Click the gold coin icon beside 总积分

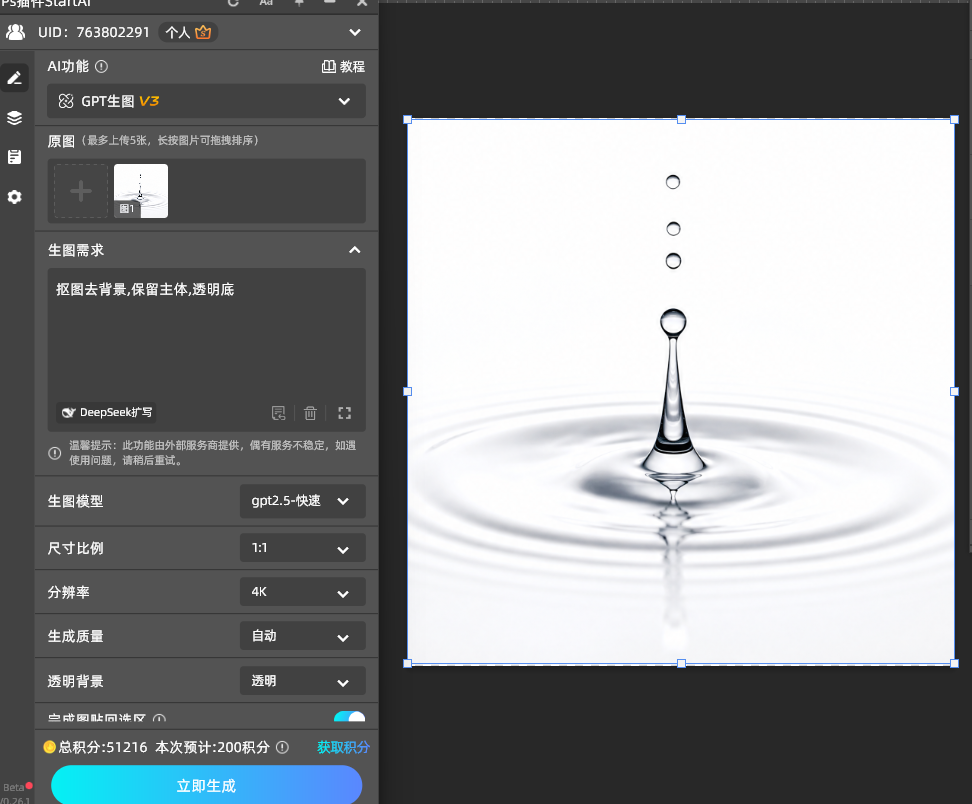(x=50, y=748)
